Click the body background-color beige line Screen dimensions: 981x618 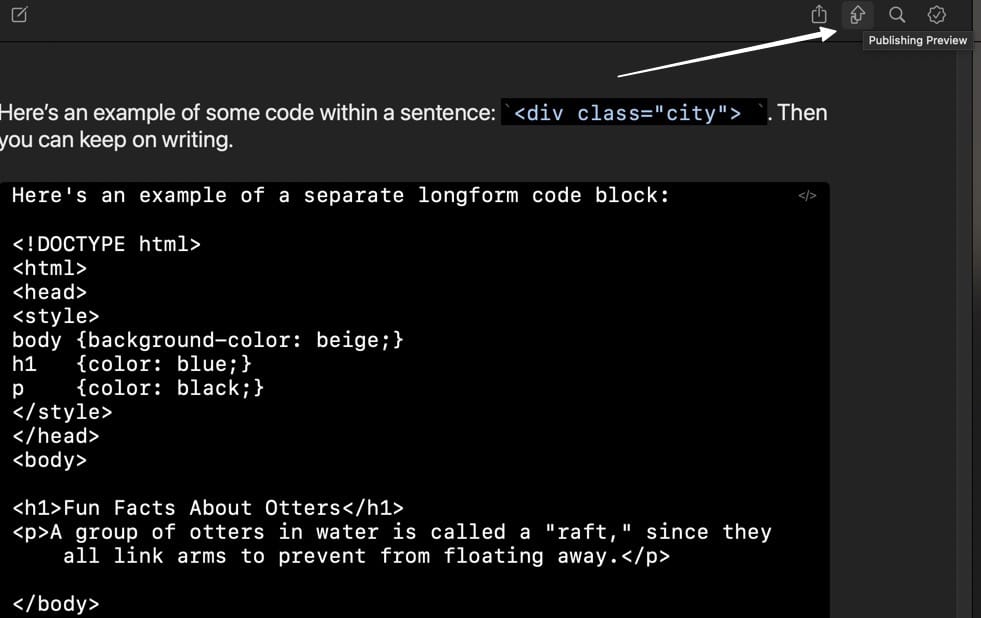[208, 340]
